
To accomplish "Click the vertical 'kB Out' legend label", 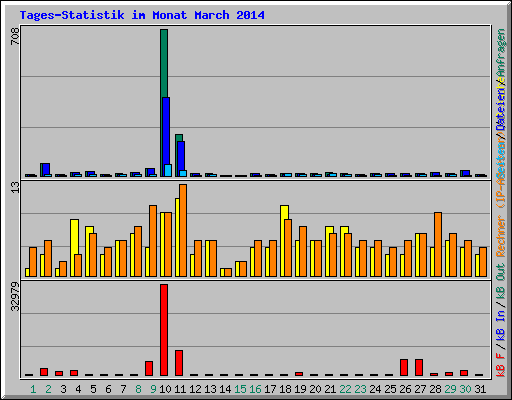I will pyautogui.click(x=500, y=281).
